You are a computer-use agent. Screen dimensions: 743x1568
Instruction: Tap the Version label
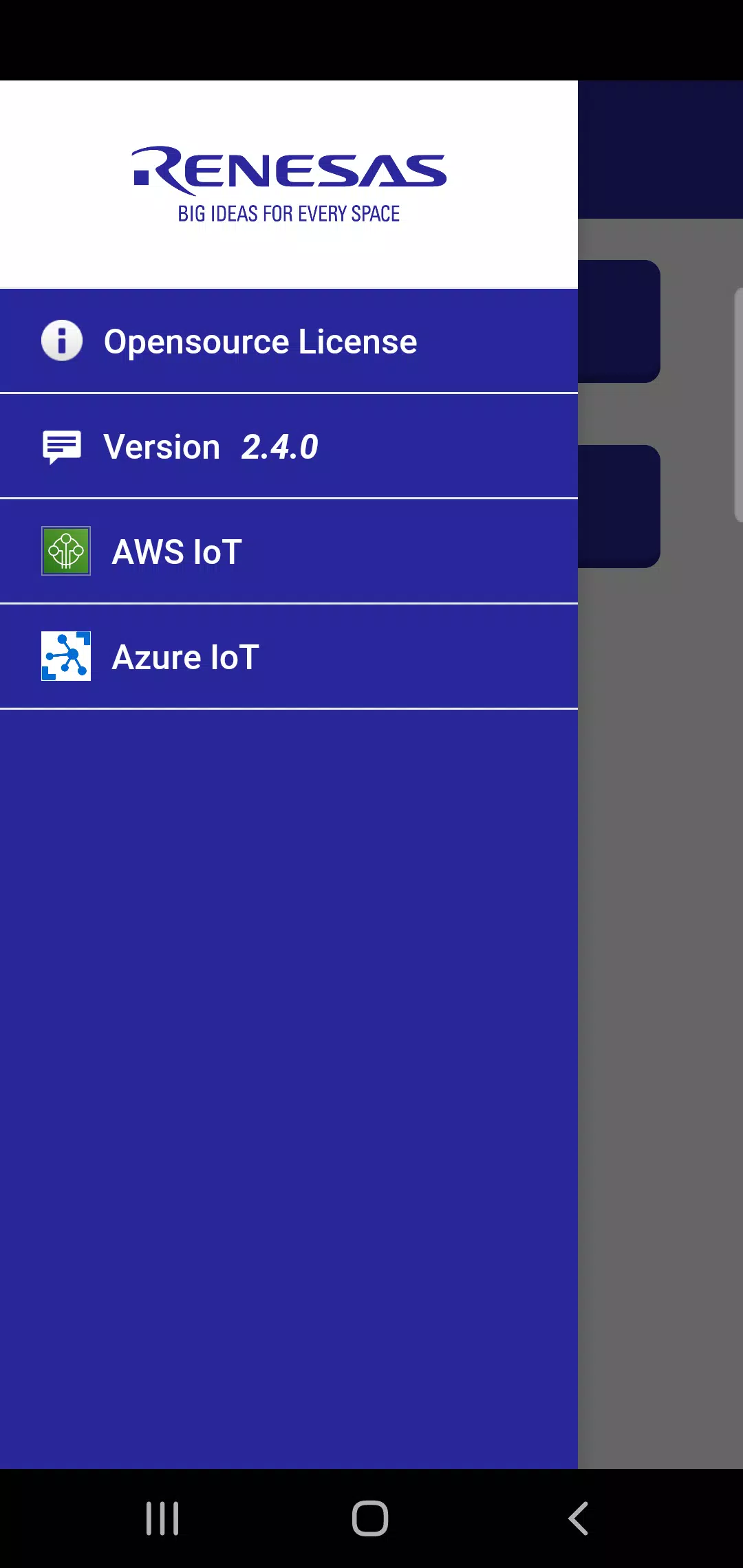point(162,447)
